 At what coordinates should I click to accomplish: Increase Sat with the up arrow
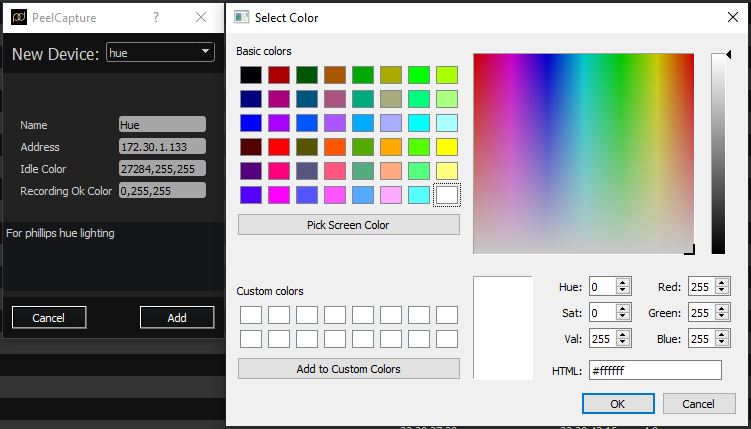click(623, 308)
